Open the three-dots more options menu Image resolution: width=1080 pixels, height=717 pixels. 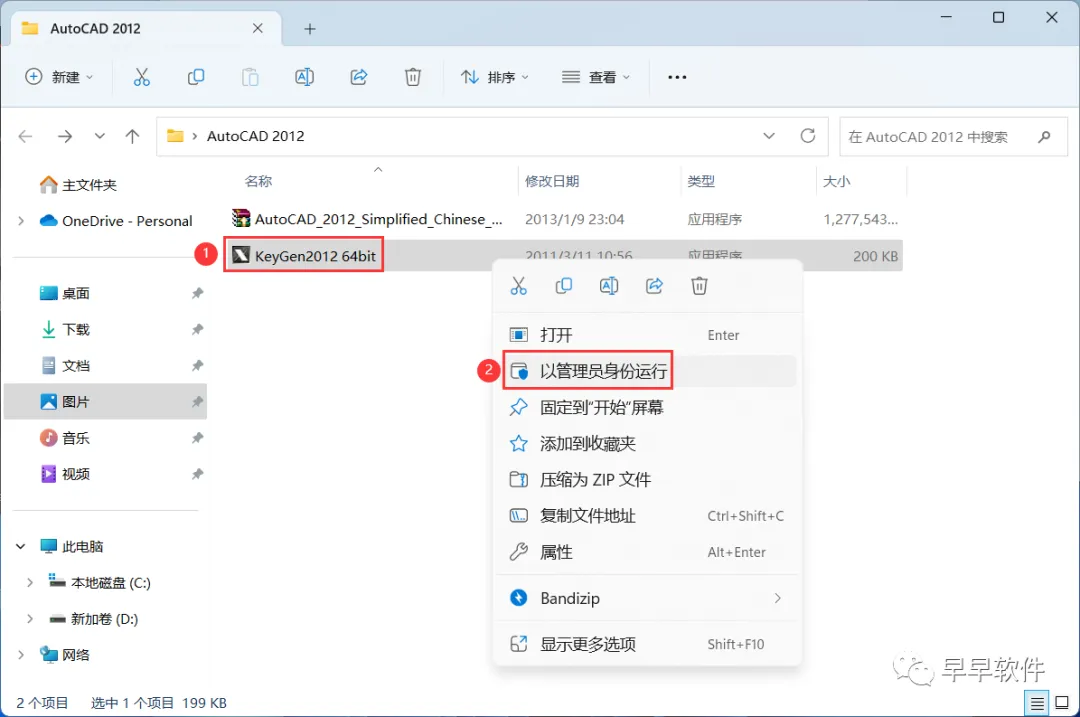(677, 77)
